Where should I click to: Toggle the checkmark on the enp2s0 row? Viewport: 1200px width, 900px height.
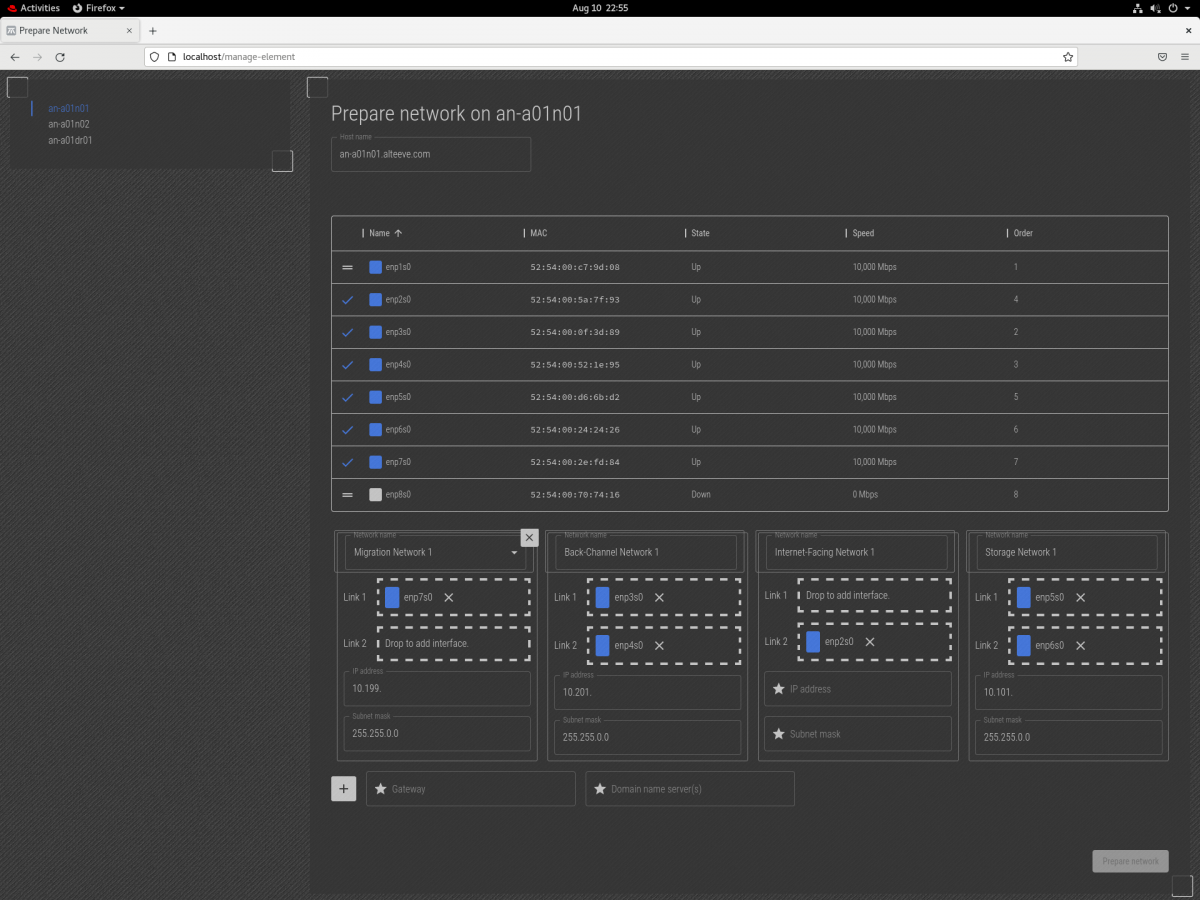[x=347, y=300]
